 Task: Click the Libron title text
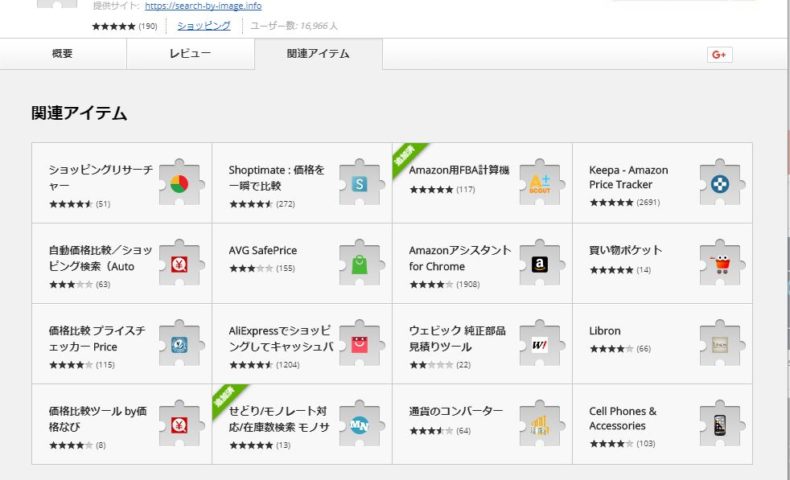605,331
